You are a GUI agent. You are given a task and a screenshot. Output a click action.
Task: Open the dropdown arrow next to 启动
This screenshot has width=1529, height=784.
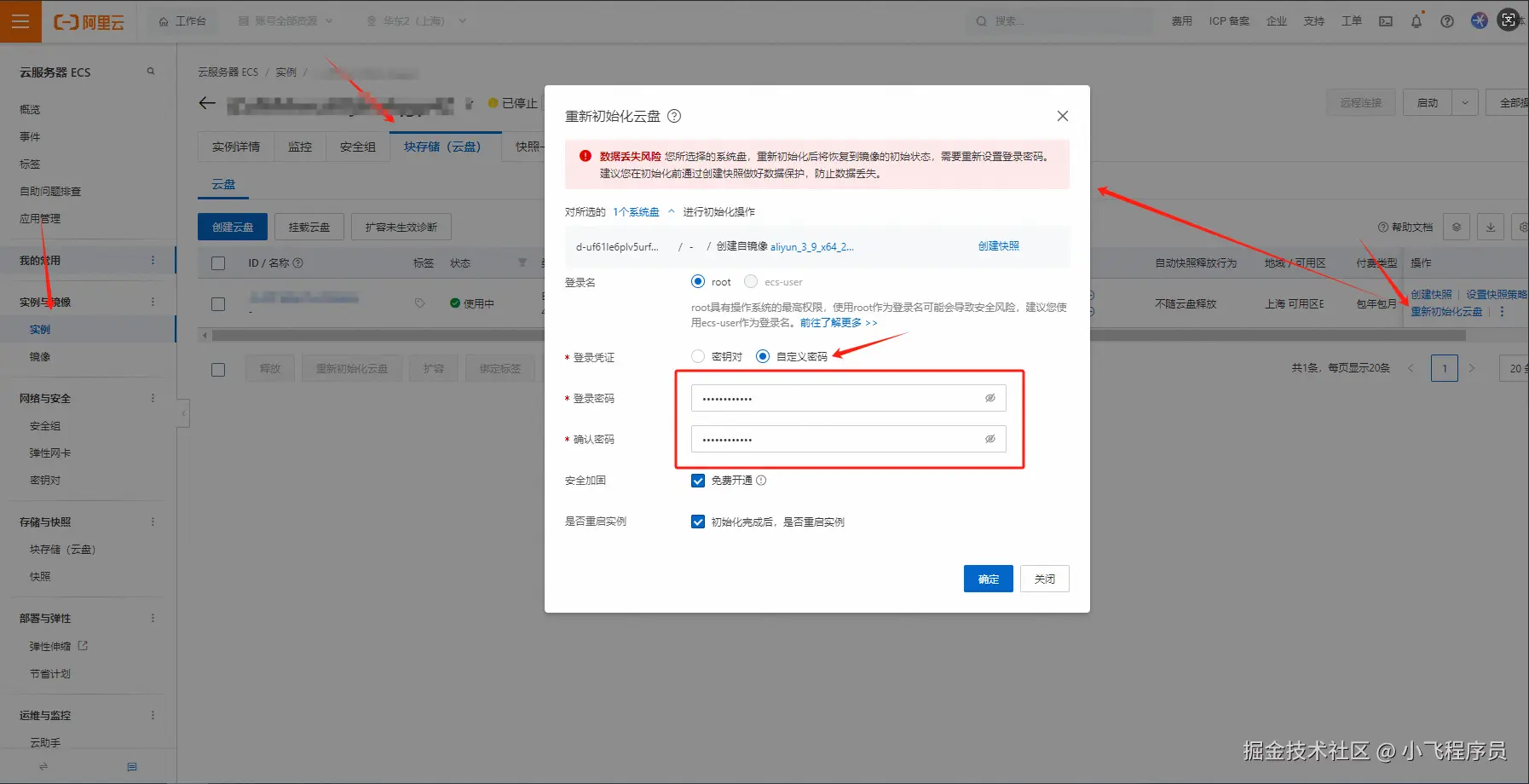pos(1465,102)
